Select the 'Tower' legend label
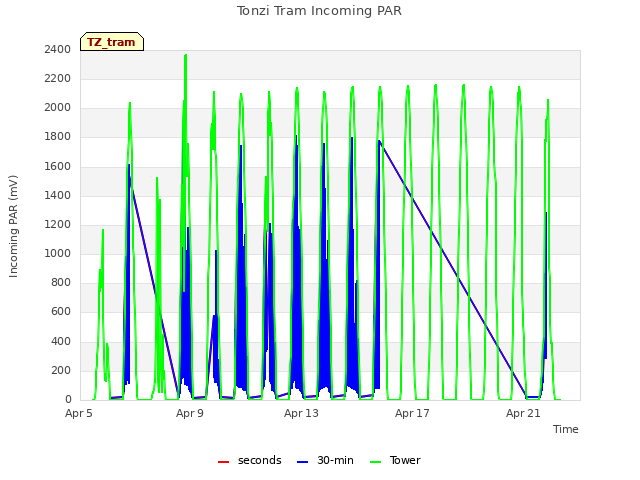 point(405,460)
